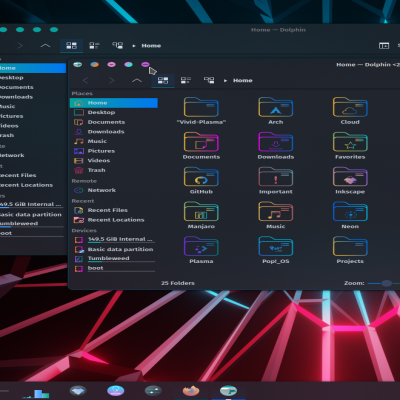
Task: Go up one level in front Dolphin window
Action: [137, 80]
